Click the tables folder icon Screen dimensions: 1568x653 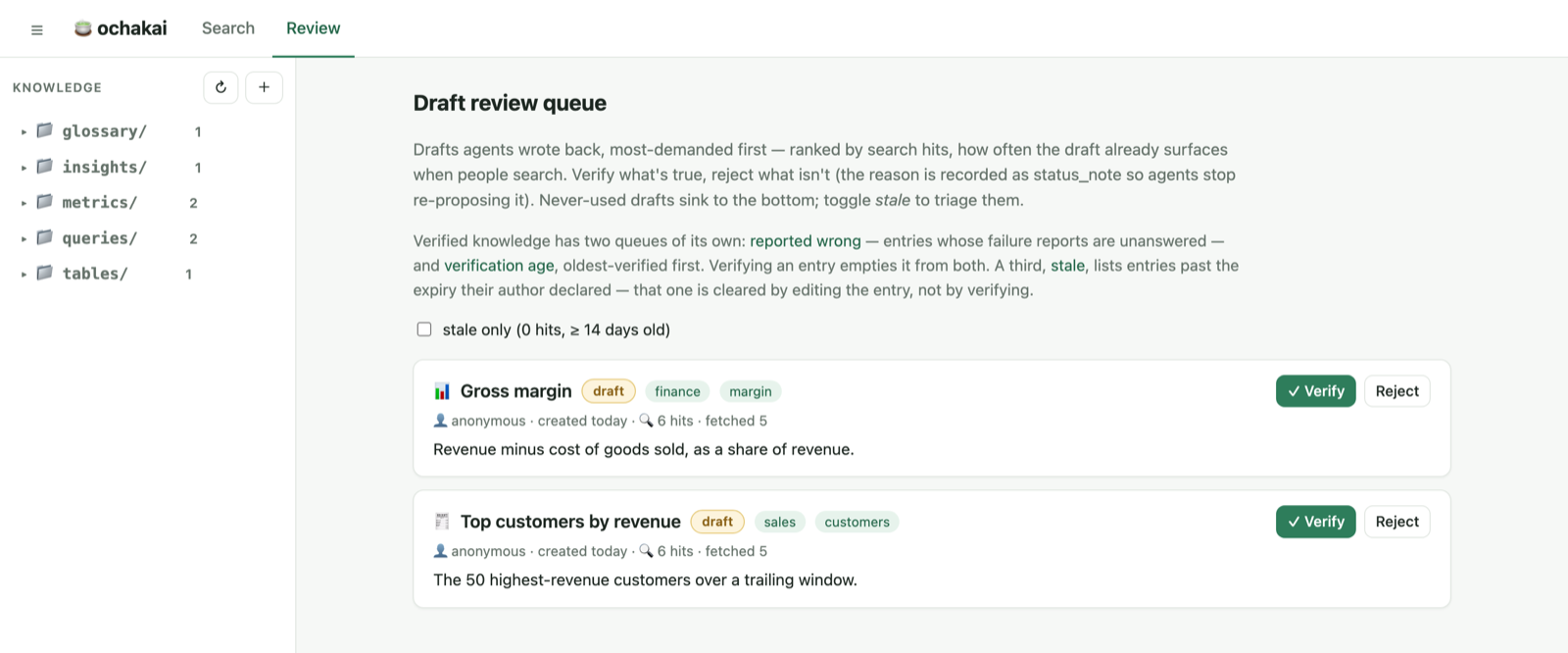tap(45, 273)
